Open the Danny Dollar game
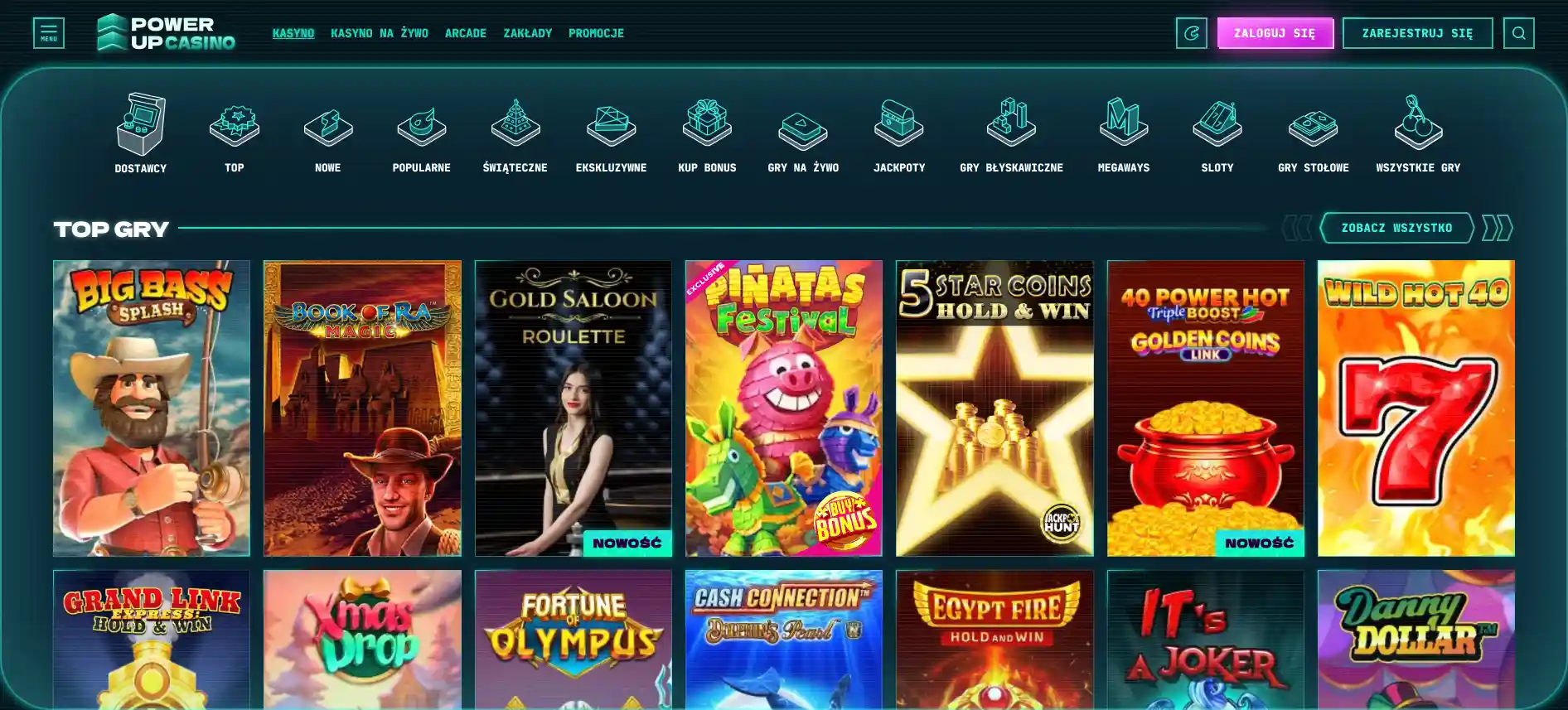The width and height of the screenshot is (1568, 710). tap(1416, 640)
